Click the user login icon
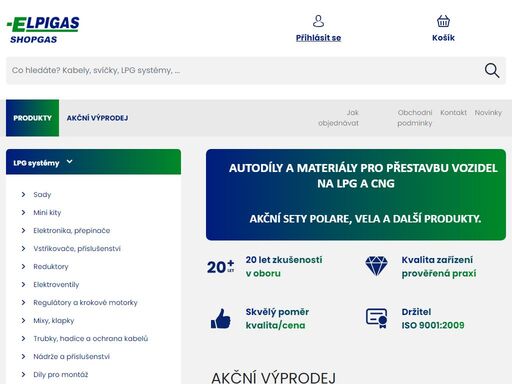This screenshot has width=512, height=384. [318, 21]
